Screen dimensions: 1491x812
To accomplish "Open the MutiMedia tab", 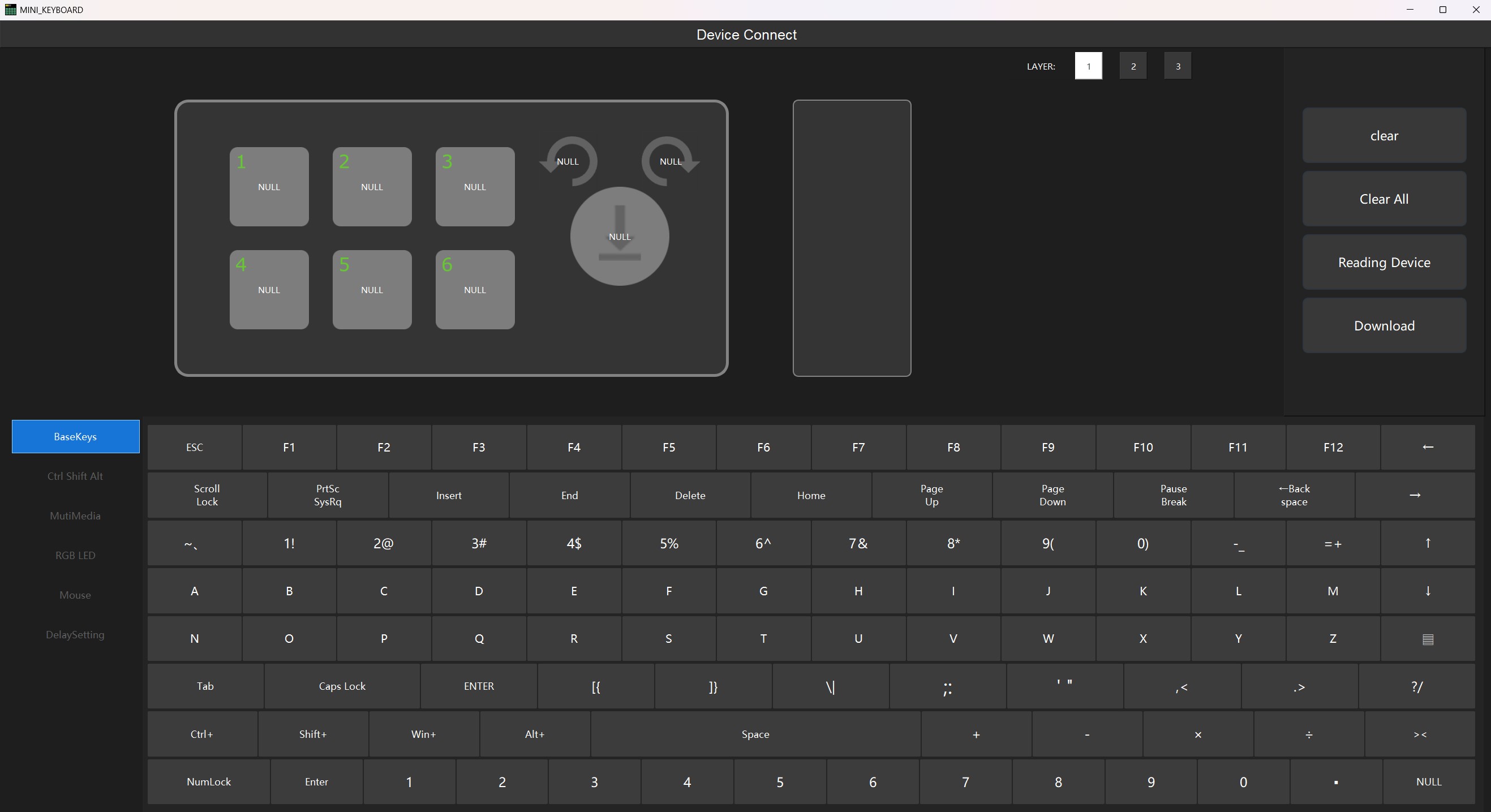I will pos(75,515).
